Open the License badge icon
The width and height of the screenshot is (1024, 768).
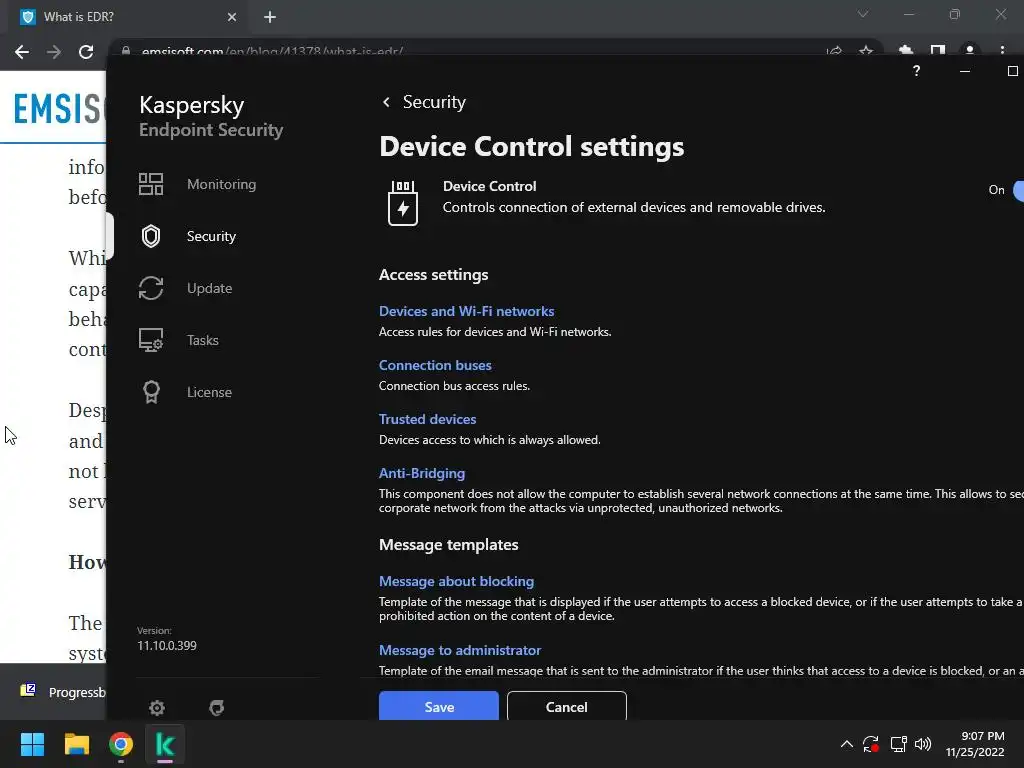(x=151, y=392)
